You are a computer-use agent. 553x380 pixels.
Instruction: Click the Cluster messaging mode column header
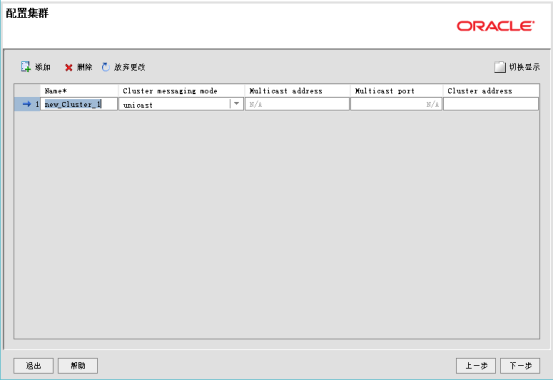click(181, 91)
